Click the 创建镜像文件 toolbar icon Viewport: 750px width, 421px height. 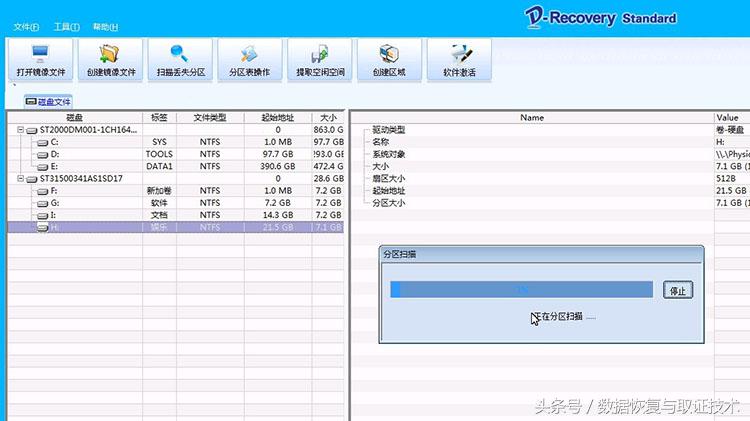point(110,60)
